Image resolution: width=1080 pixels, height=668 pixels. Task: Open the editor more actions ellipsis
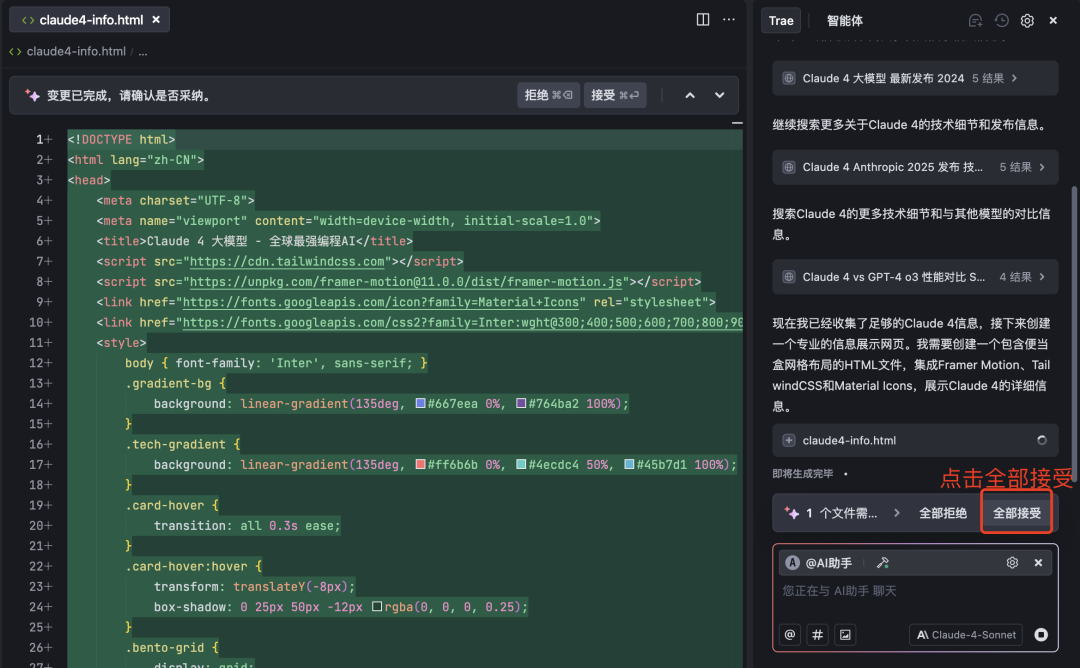point(729,19)
